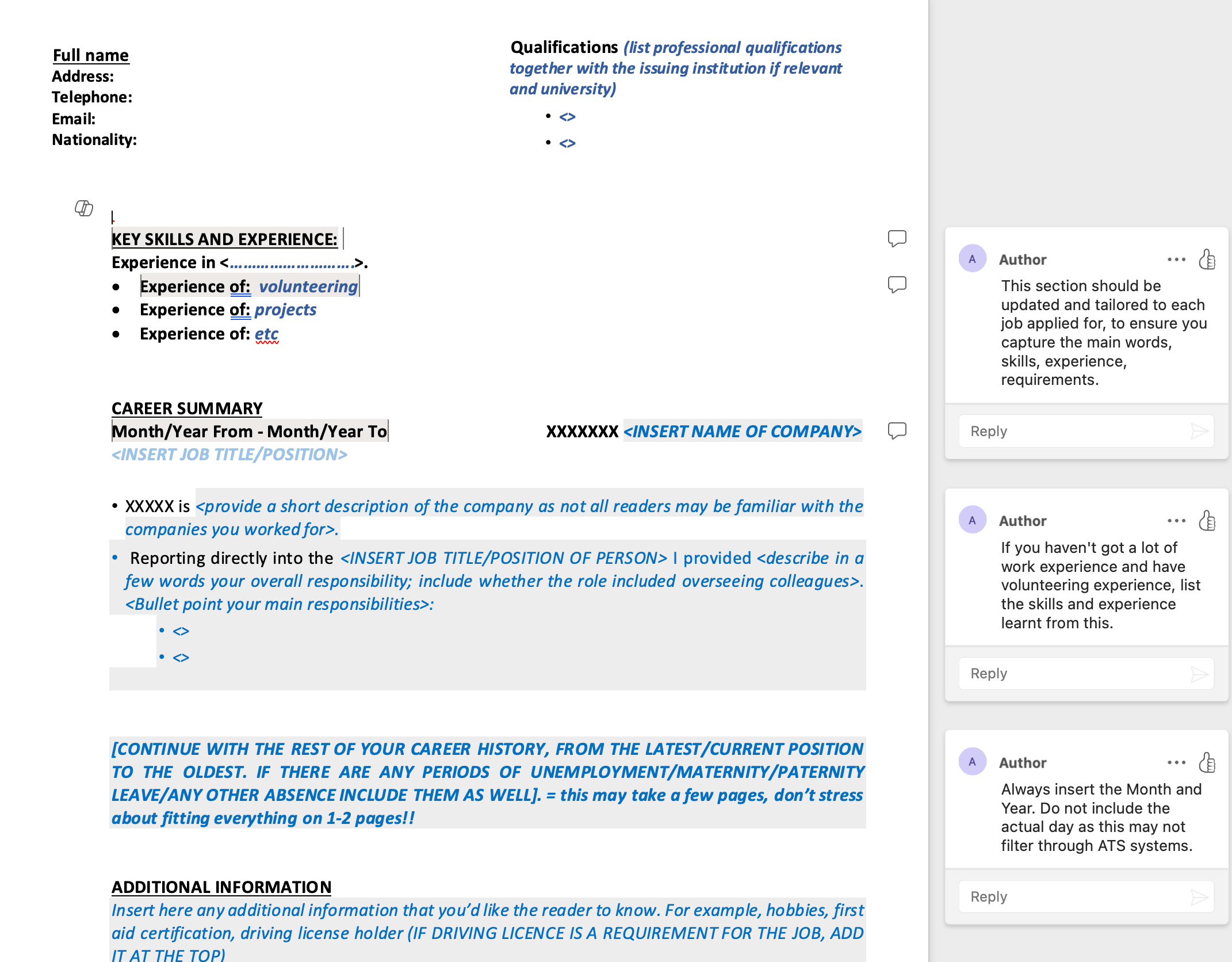Like the comment about tailoring the section
This screenshot has width=1232, height=962.
point(1207,259)
